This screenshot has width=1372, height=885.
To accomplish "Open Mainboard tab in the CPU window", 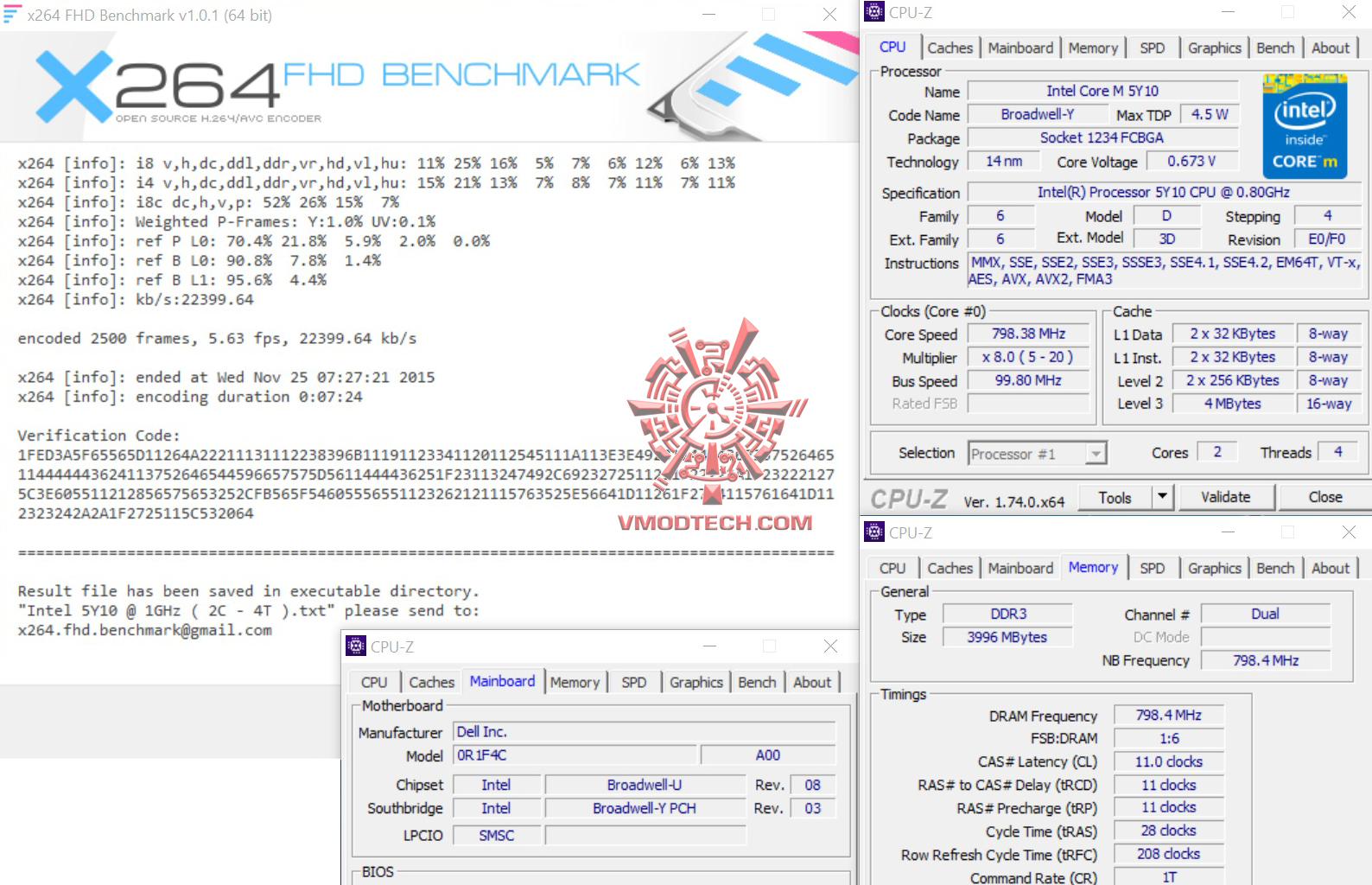I will point(1020,48).
